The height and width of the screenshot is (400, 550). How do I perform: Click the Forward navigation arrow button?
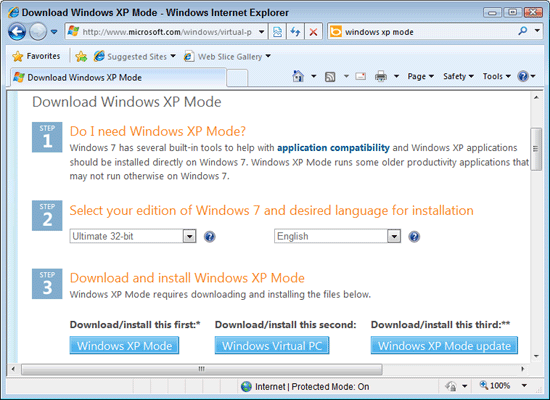(x=38, y=32)
